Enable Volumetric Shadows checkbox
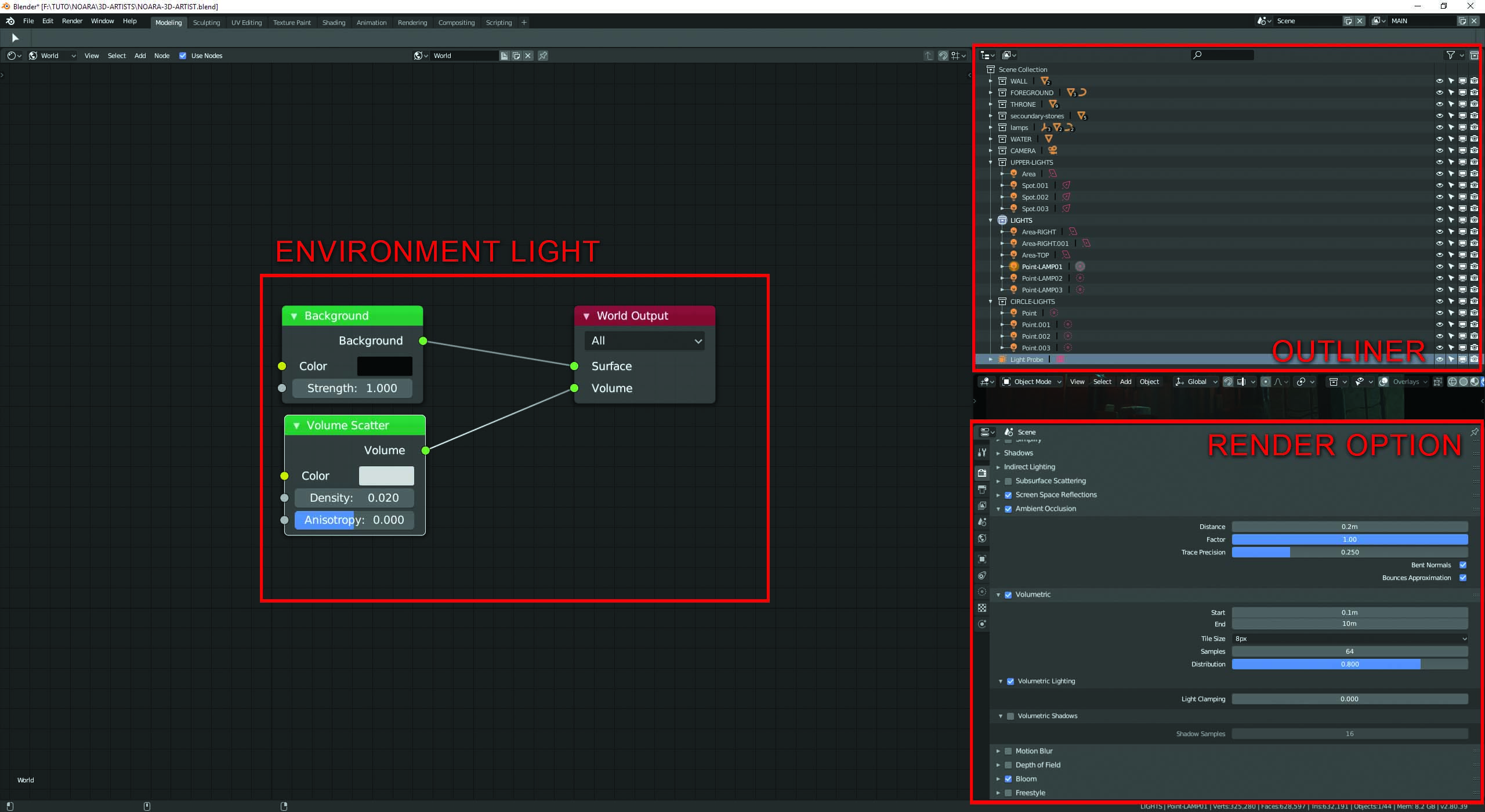This screenshot has height=812, width=1485. pyautogui.click(x=1010, y=716)
